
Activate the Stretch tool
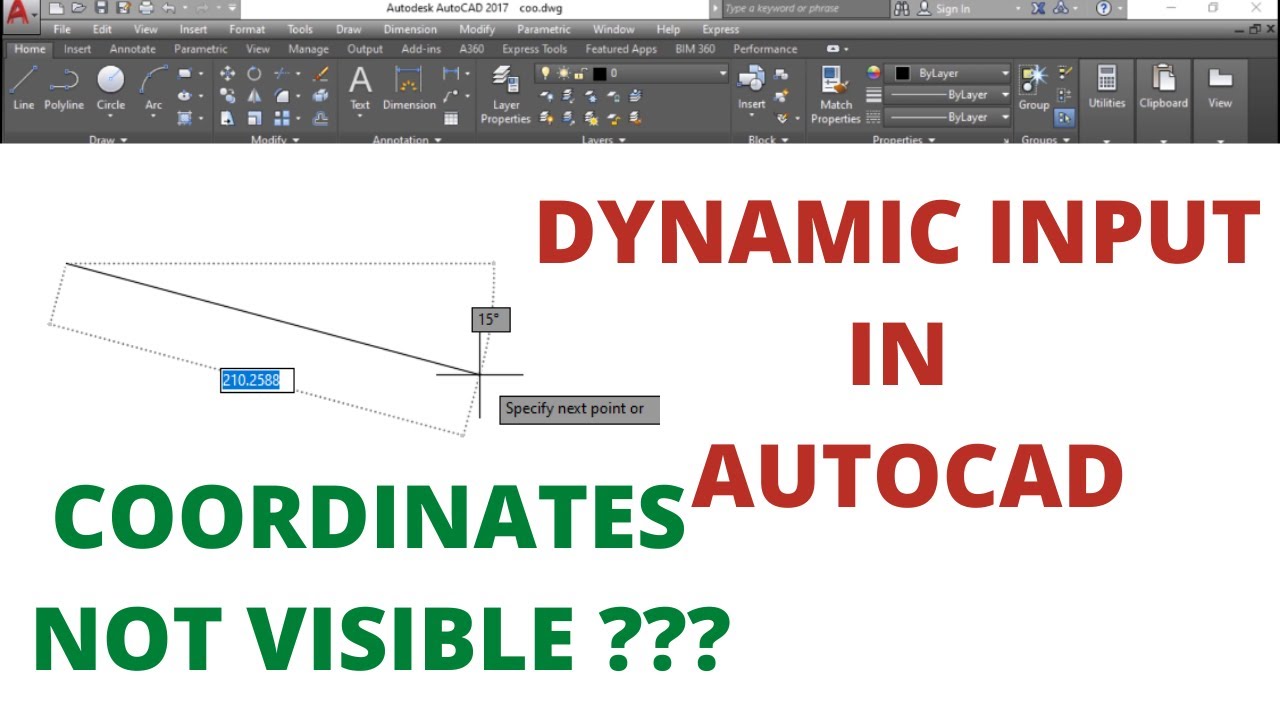click(228, 118)
